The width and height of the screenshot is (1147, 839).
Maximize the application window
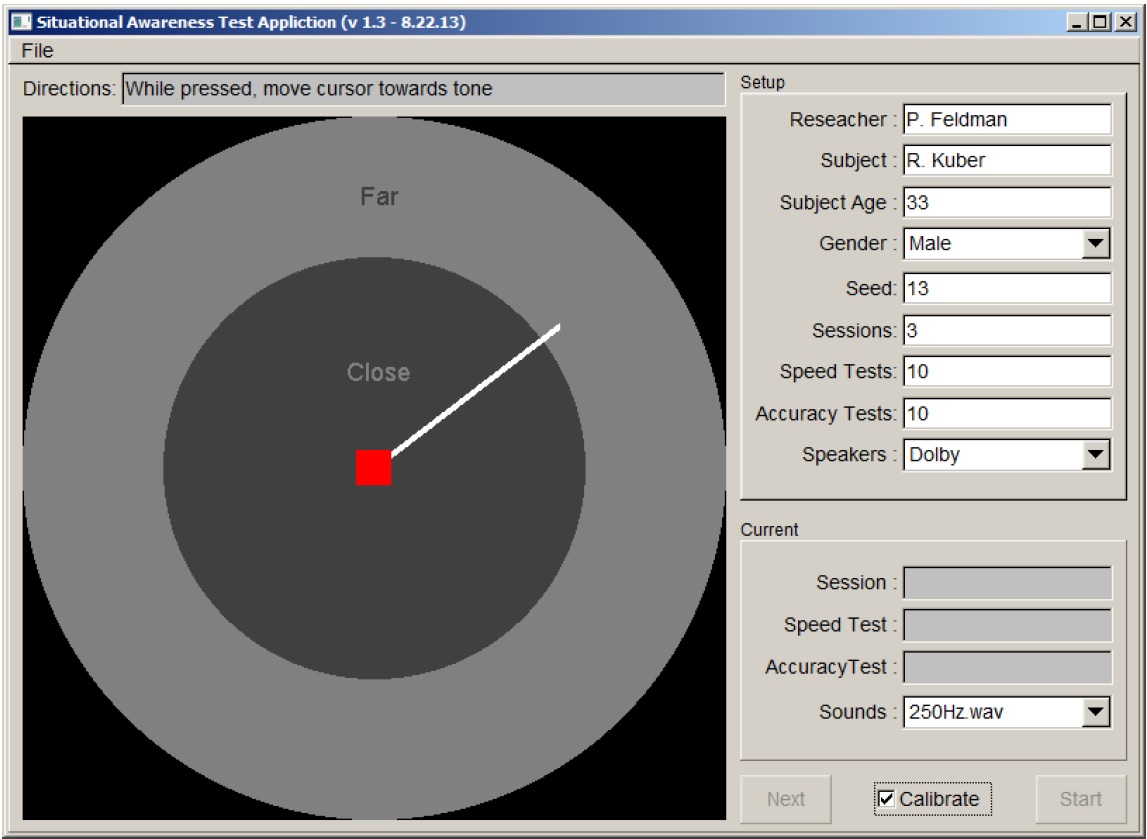pos(1099,23)
